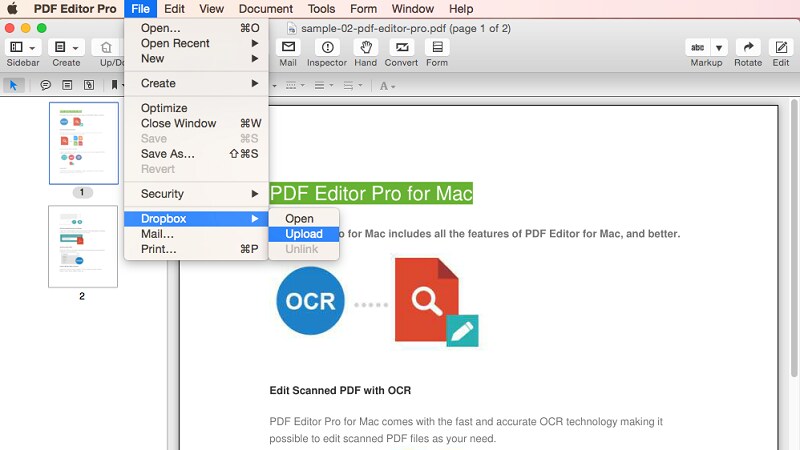Click the vertical scrollbar of the document
Viewport: 800px width, 450px height.
794,239
